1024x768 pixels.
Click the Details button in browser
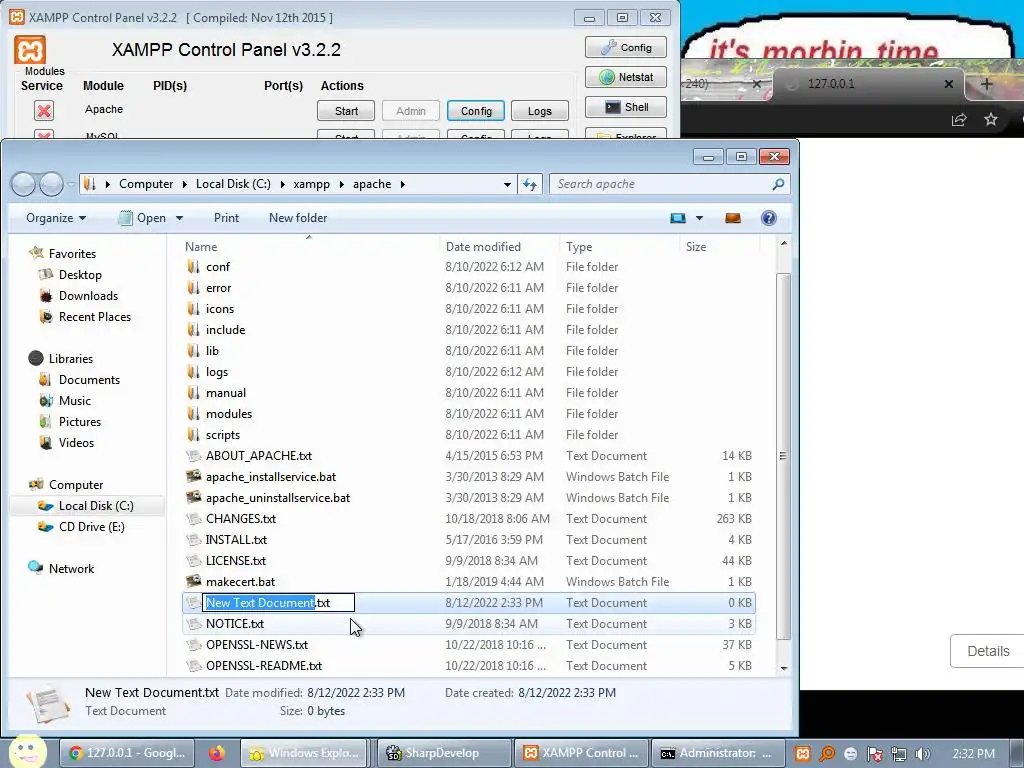[987, 651]
